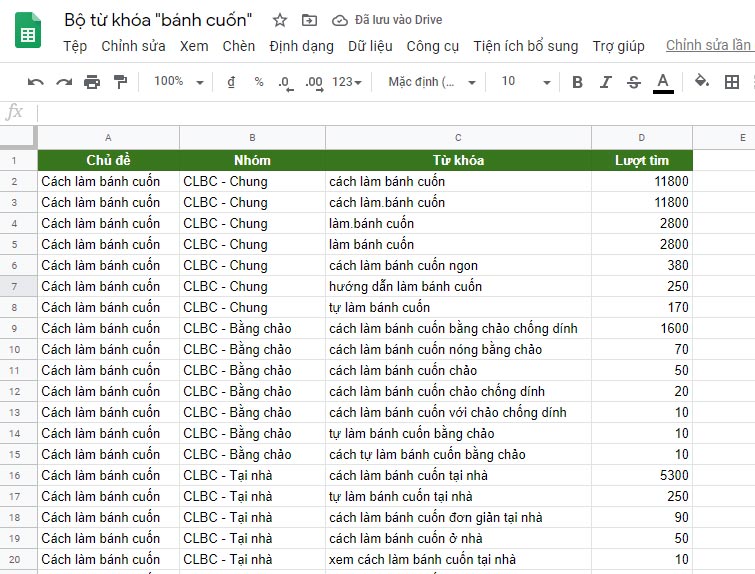
Task: Select cell 'tự làm bánh cuốn bằng chảo'
Action: pyautogui.click(x=458, y=433)
